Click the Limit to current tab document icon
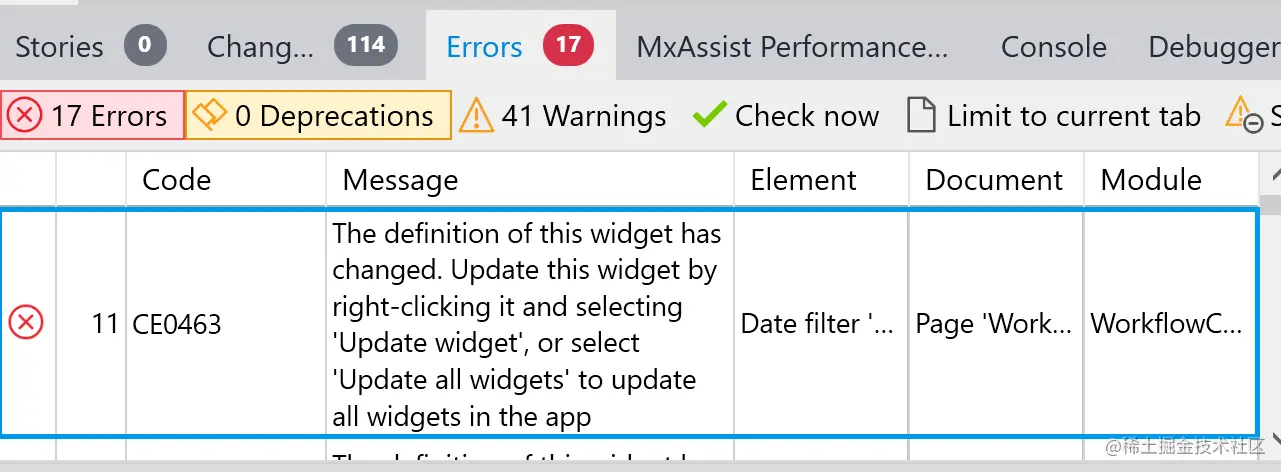 921,115
